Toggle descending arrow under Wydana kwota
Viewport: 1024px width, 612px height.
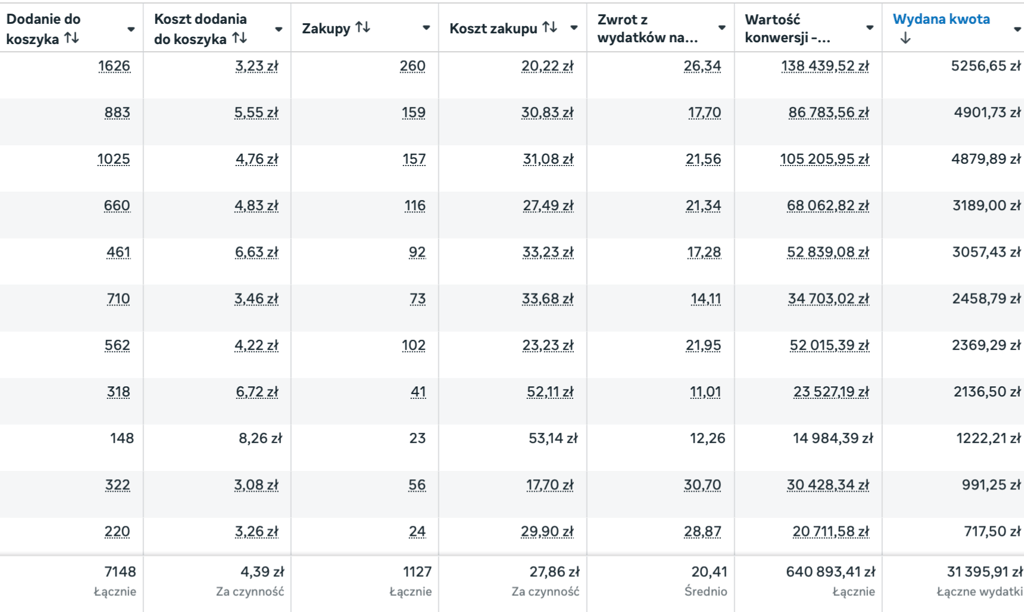coord(906,39)
